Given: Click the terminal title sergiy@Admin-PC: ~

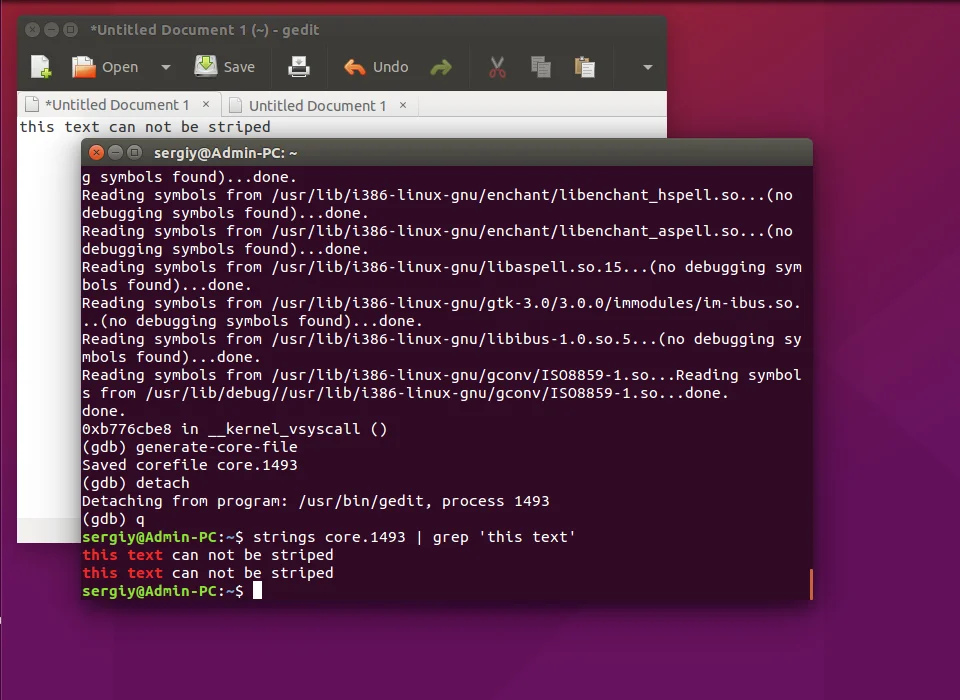Looking at the screenshot, I should click(225, 153).
